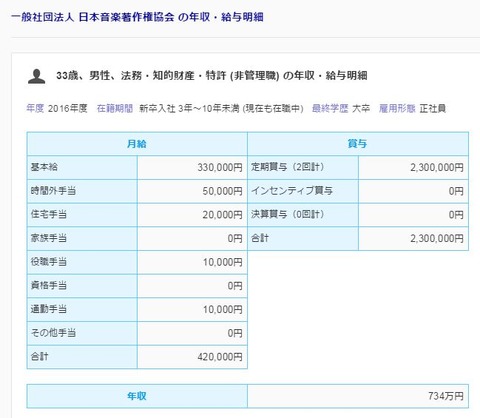Click the 大卒 value
Image resolution: width=480 pixels, height=418 pixels.
[x=361, y=108]
